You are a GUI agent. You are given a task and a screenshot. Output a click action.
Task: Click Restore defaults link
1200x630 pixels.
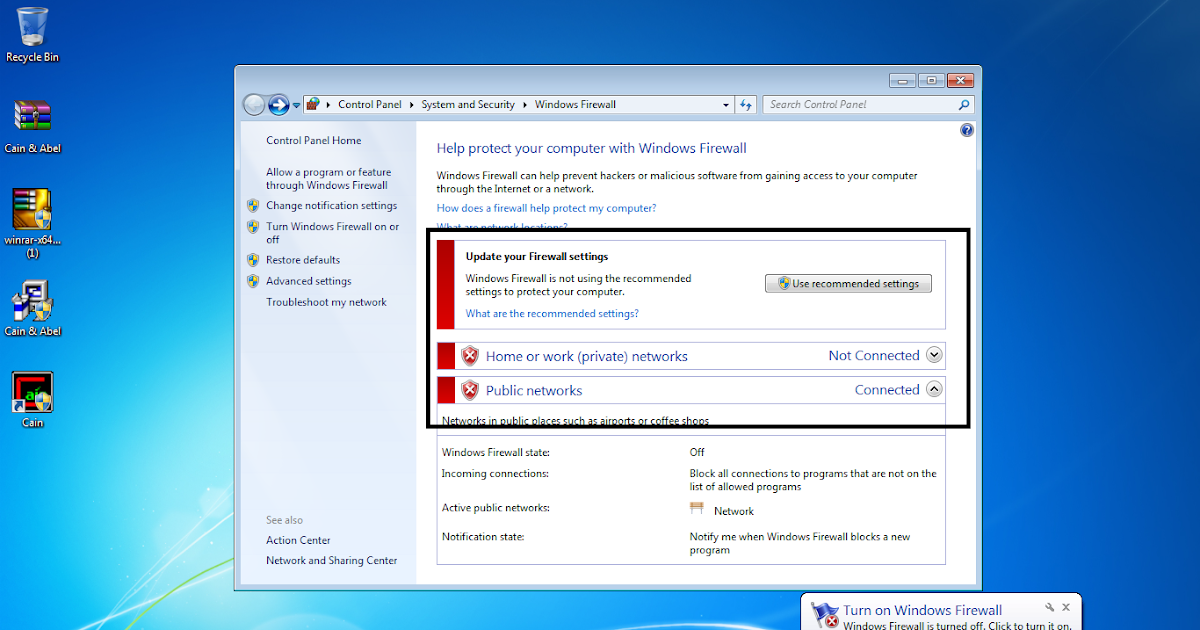tap(303, 260)
